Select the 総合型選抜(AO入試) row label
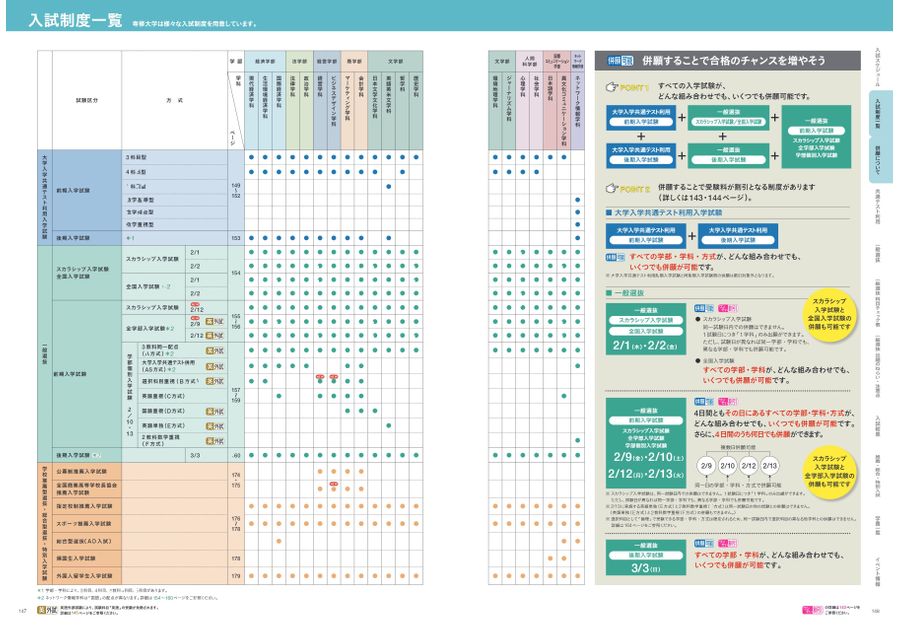 tap(84, 541)
